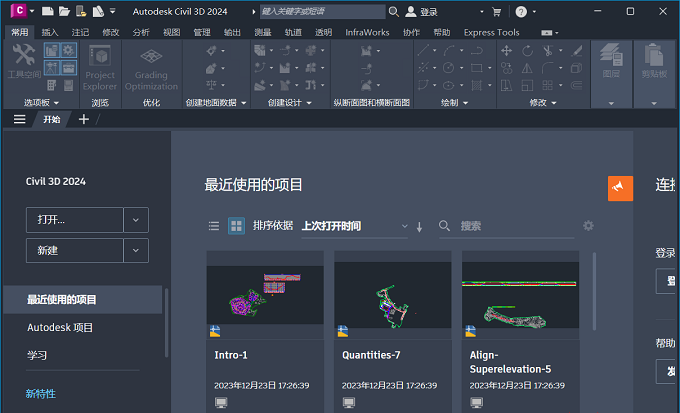Viewport: 680px width, 413px height.
Task: Select the Array tool in the 修改 panel
Action: (x=548, y=85)
